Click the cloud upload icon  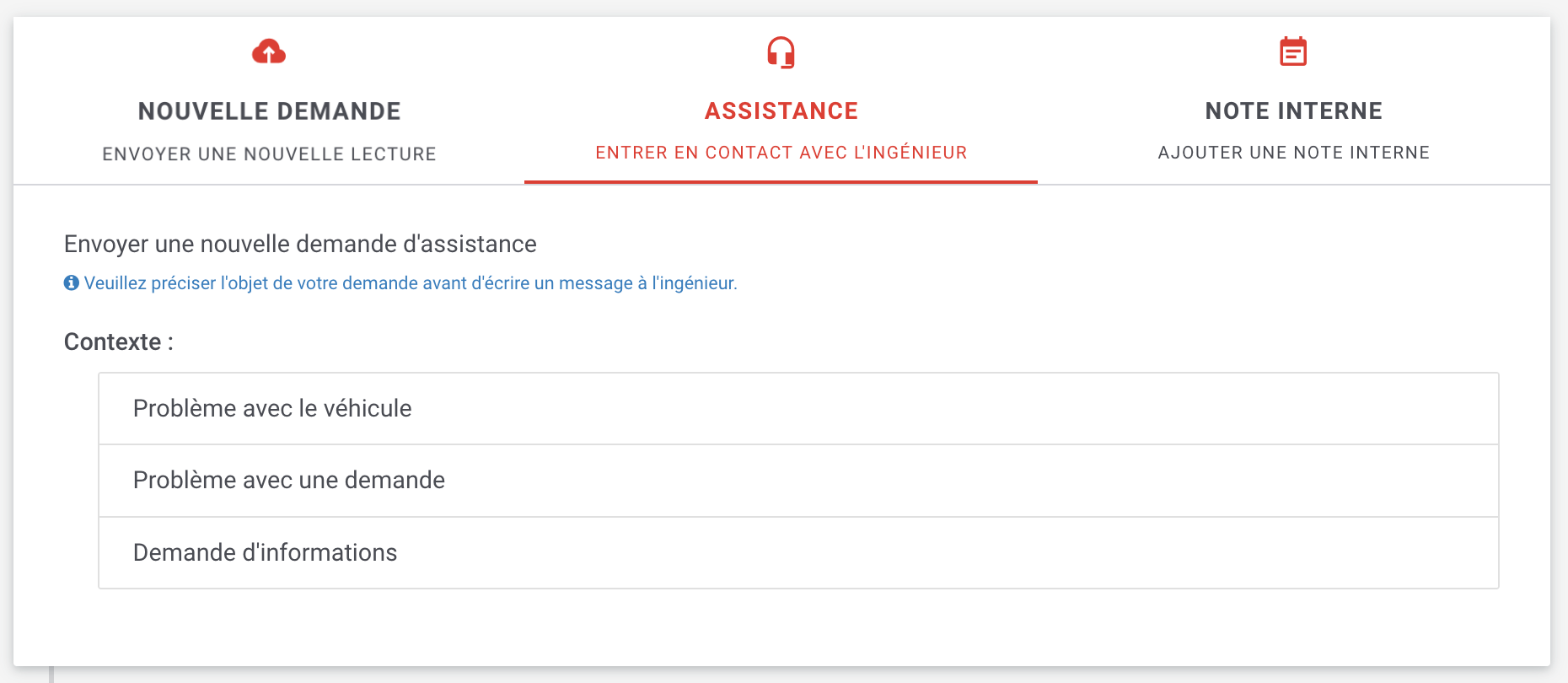pos(269,52)
